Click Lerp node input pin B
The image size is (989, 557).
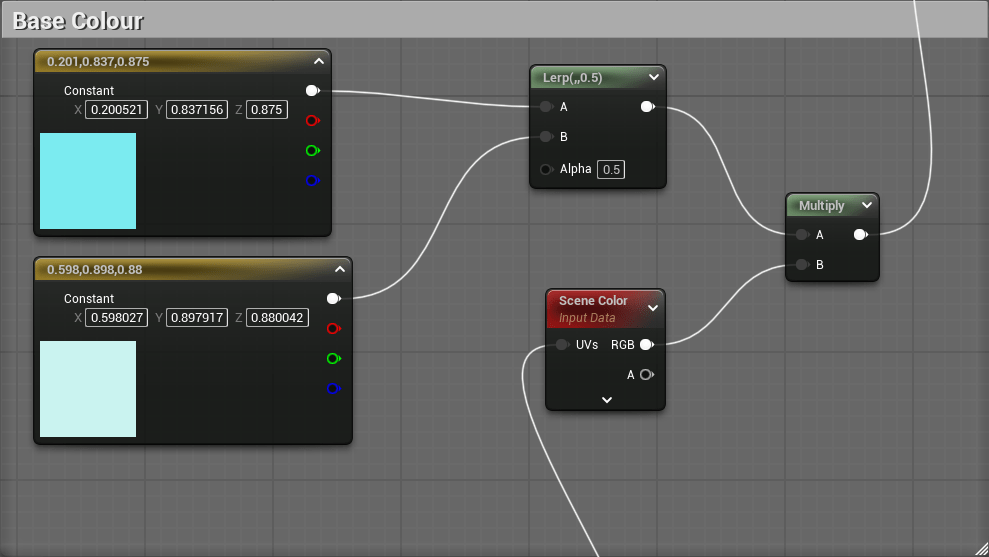546,137
